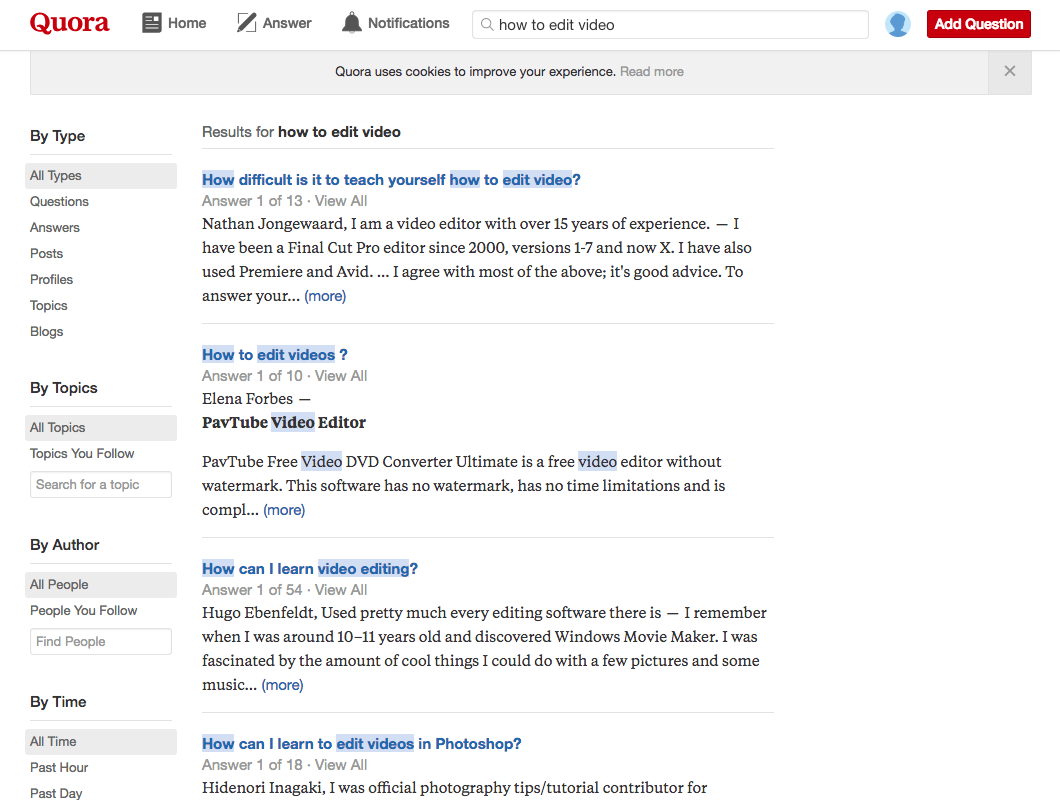Open 'How difficult is it to teach yourself' question
The height and width of the screenshot is (800, 1060).
click(391, 180)
